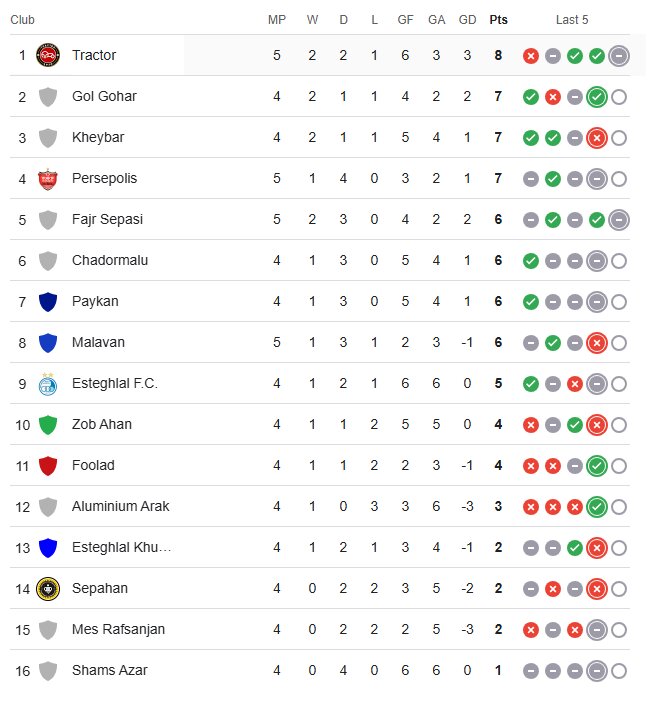Image resolution: width=659 pixels, height=702 pixels.
Task: Click the Sepahan club logo
Action: click(47, 588)
